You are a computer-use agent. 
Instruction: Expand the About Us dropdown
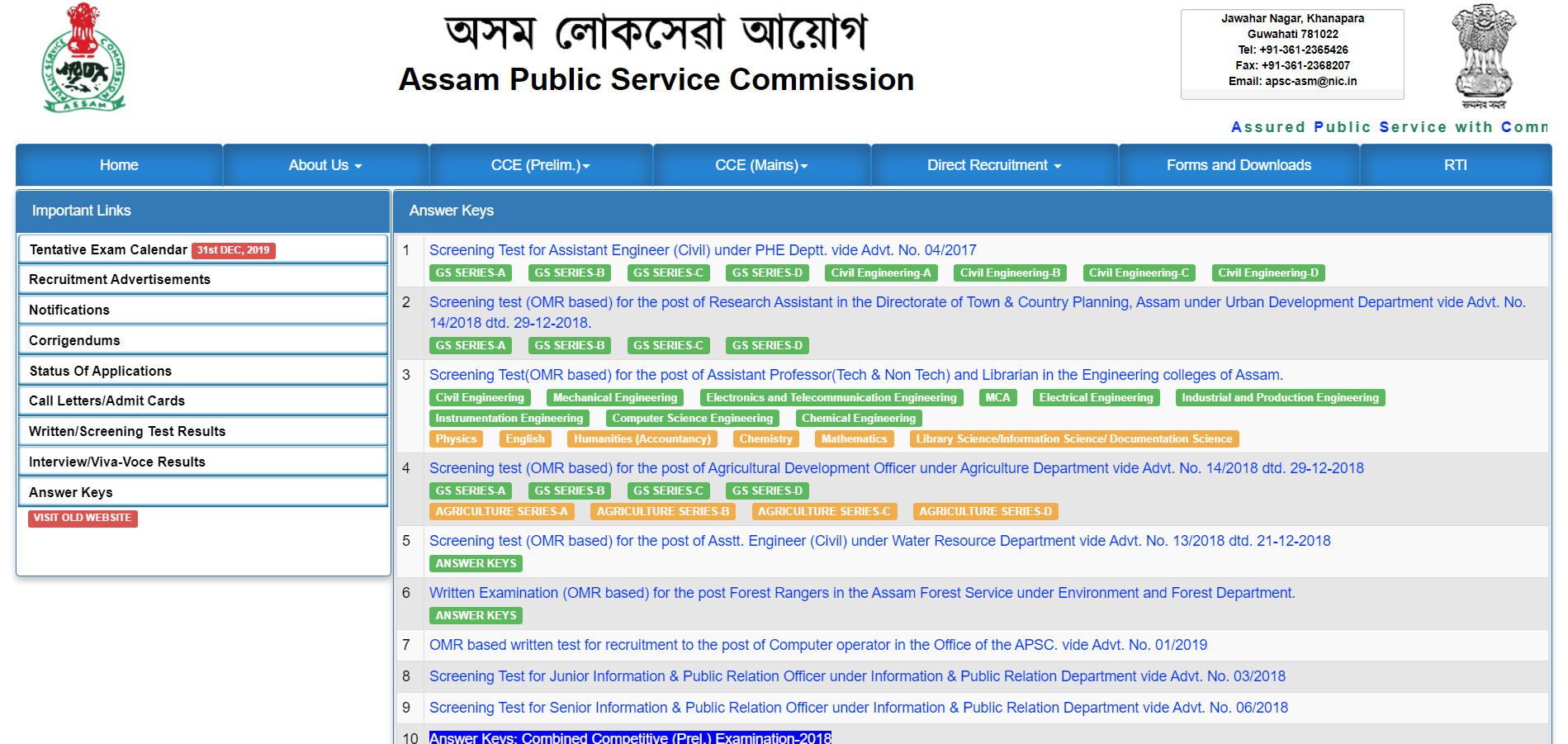[x=325, y=165]
